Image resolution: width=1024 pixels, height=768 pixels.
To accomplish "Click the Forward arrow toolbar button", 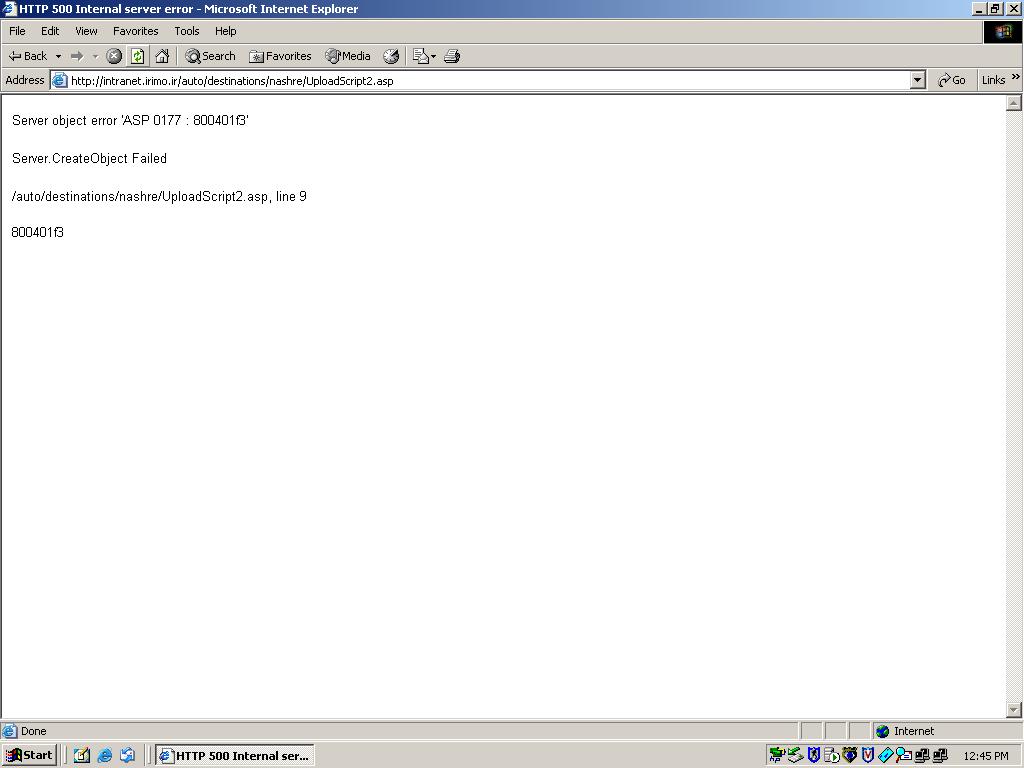I will coord(77,56).
